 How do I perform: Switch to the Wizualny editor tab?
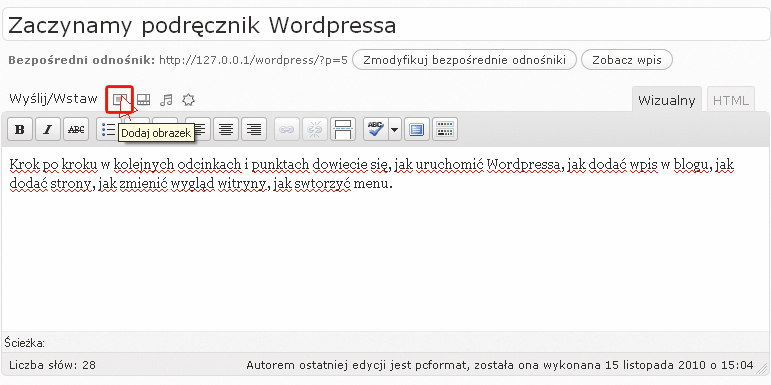(667, 100)
